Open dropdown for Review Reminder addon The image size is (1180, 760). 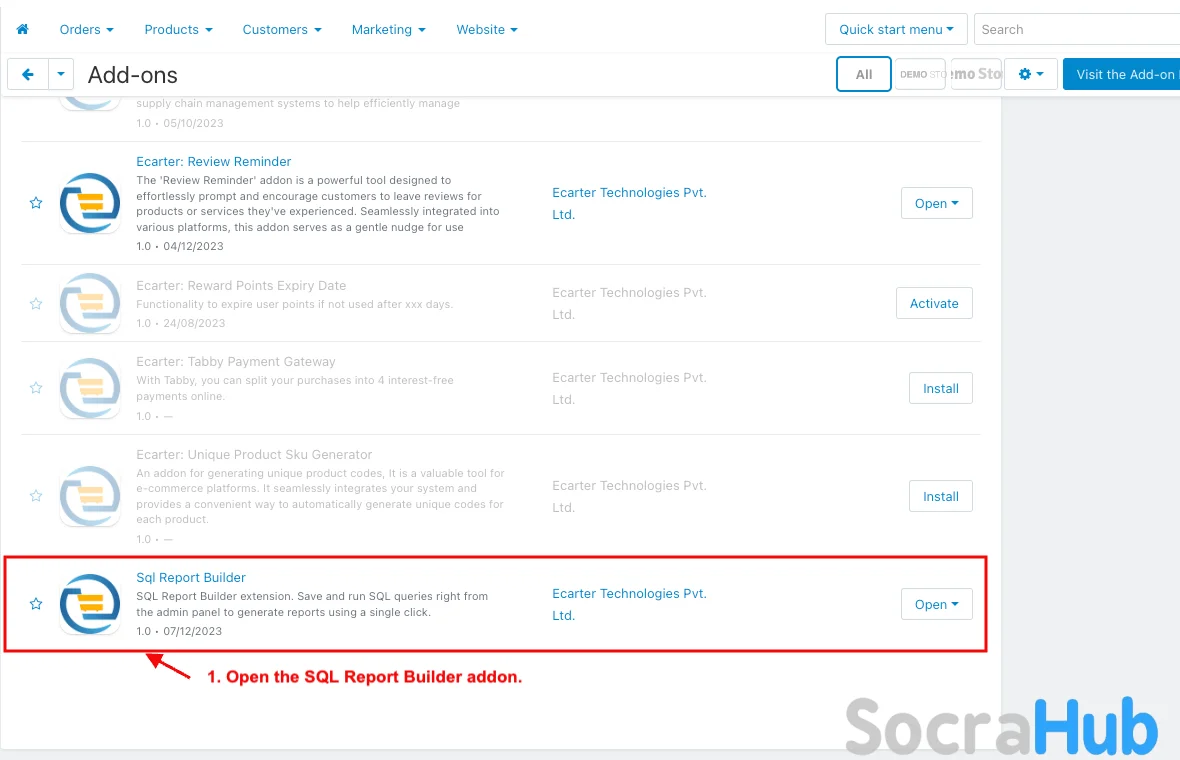(x=937, y=203)
